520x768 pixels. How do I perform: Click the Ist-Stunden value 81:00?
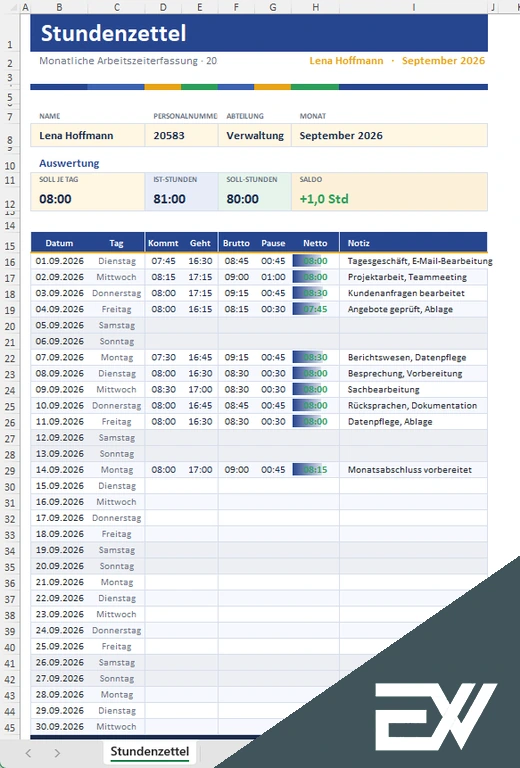[x=169, y=199]
